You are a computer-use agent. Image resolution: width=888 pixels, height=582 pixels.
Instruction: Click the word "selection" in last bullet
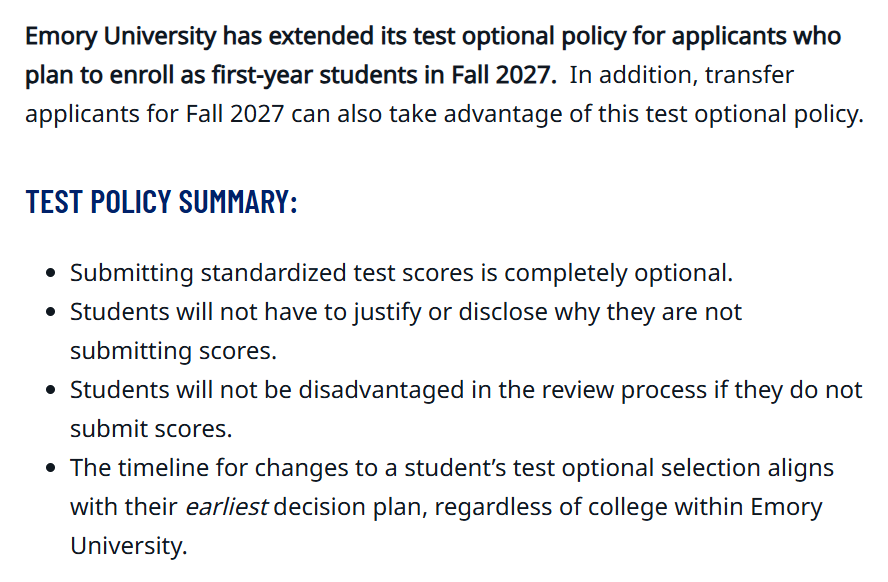709,468
